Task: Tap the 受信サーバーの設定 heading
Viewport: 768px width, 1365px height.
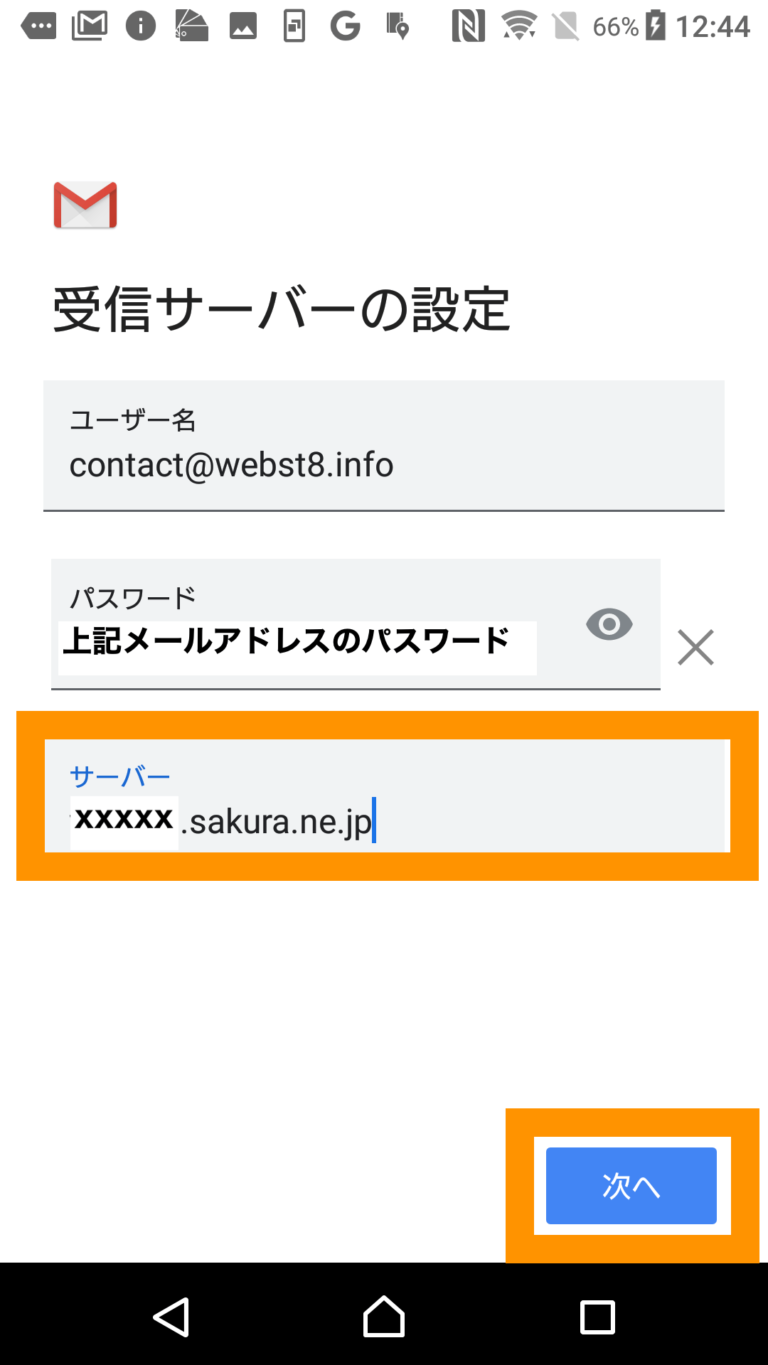Action: tap(281, 309)
